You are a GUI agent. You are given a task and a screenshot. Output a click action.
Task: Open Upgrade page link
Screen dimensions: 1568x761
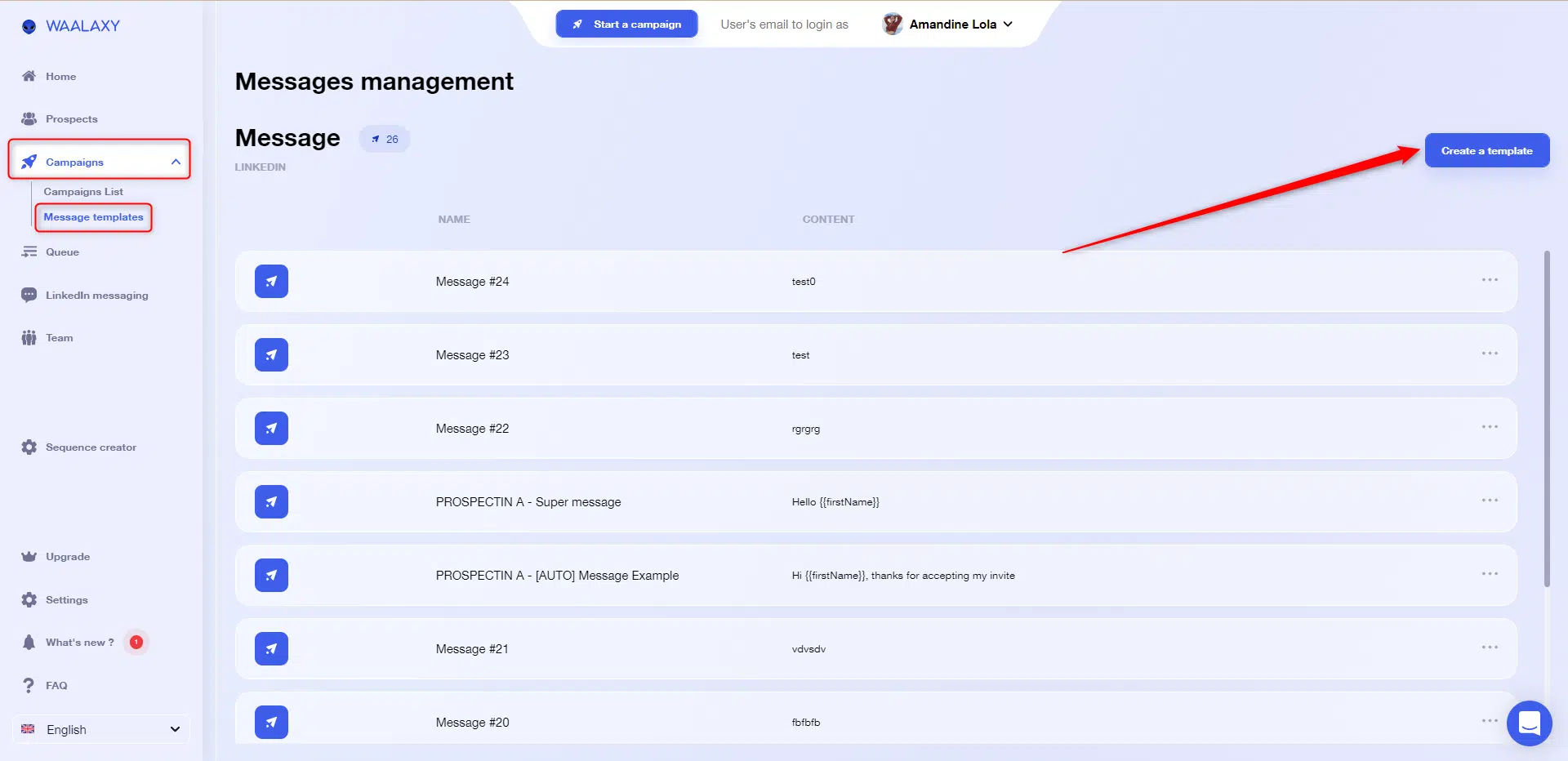pos(68,556)
